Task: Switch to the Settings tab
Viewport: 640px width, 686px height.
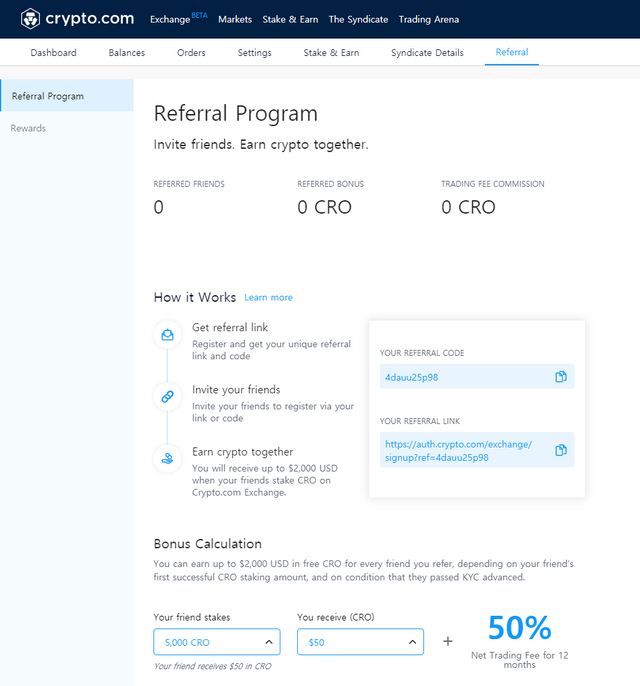Action: 255,52
